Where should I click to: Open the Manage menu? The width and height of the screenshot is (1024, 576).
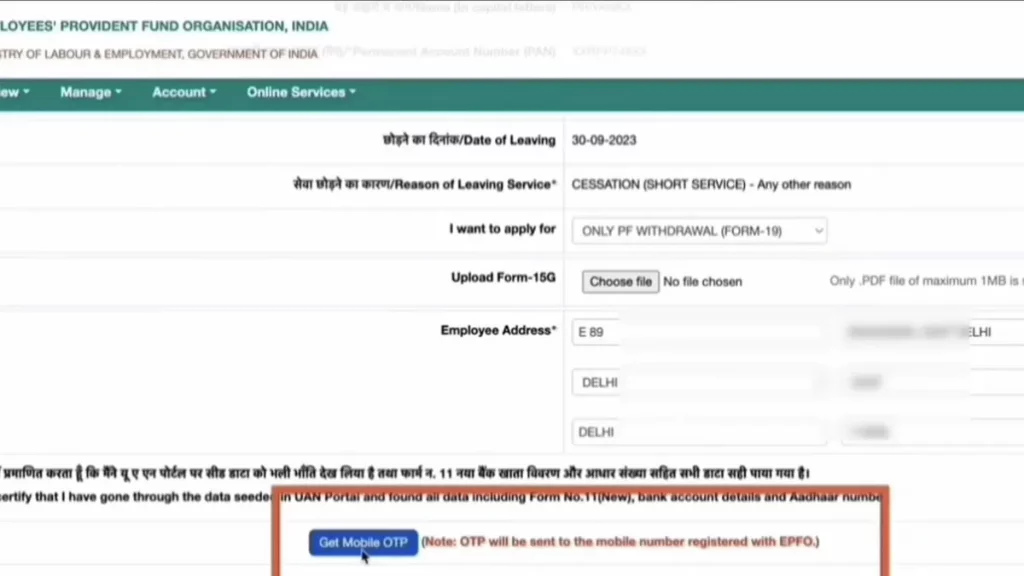click(84, 92)
